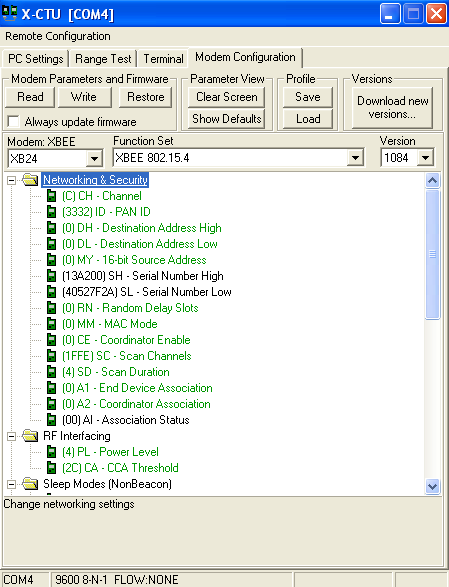Screen dimensions: 449x587
Task: Select the Modem Configuration tab
Action: tap(245, 57)
